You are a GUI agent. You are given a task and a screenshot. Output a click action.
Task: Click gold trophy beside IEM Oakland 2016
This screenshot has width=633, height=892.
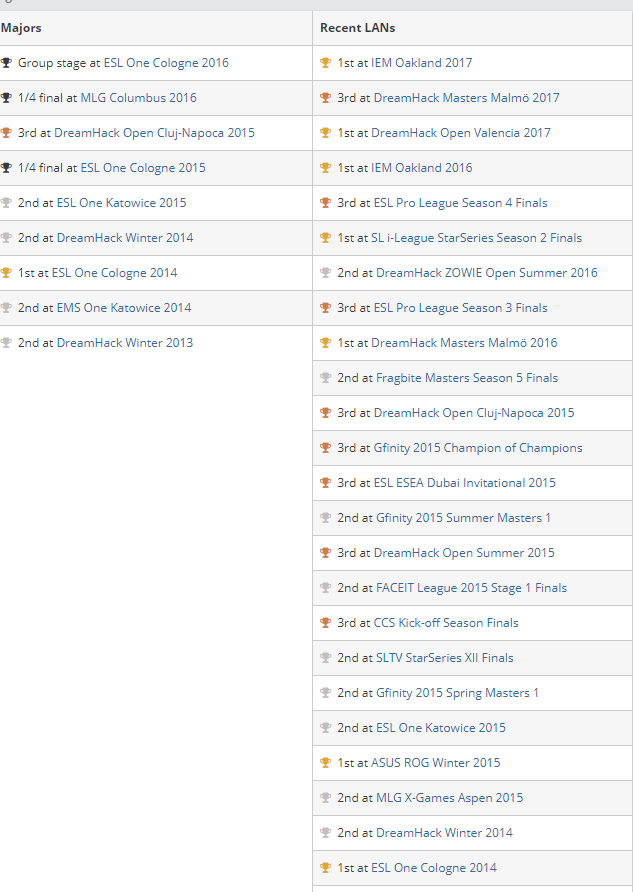[x=325, y=167]
